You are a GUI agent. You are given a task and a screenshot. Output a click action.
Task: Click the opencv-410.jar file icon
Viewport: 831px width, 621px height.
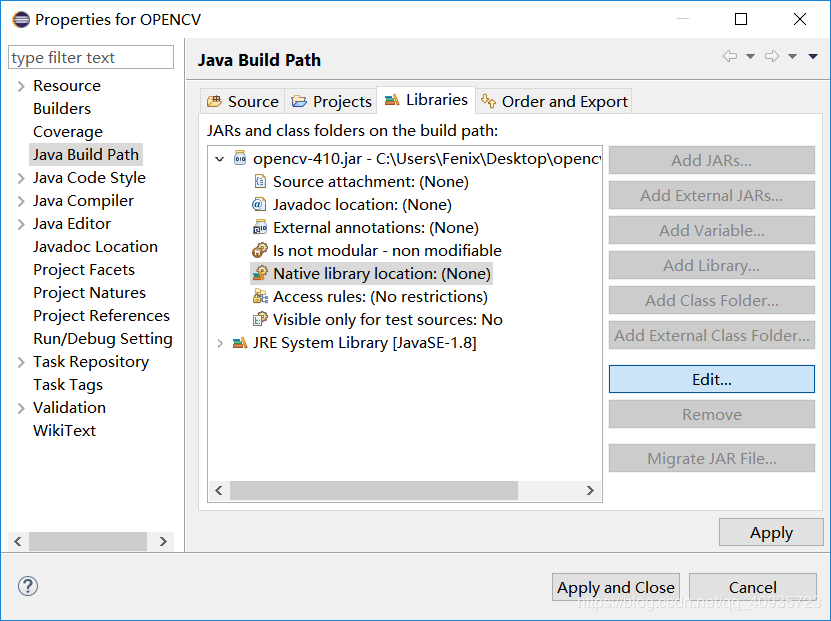[x=240, y=159]
